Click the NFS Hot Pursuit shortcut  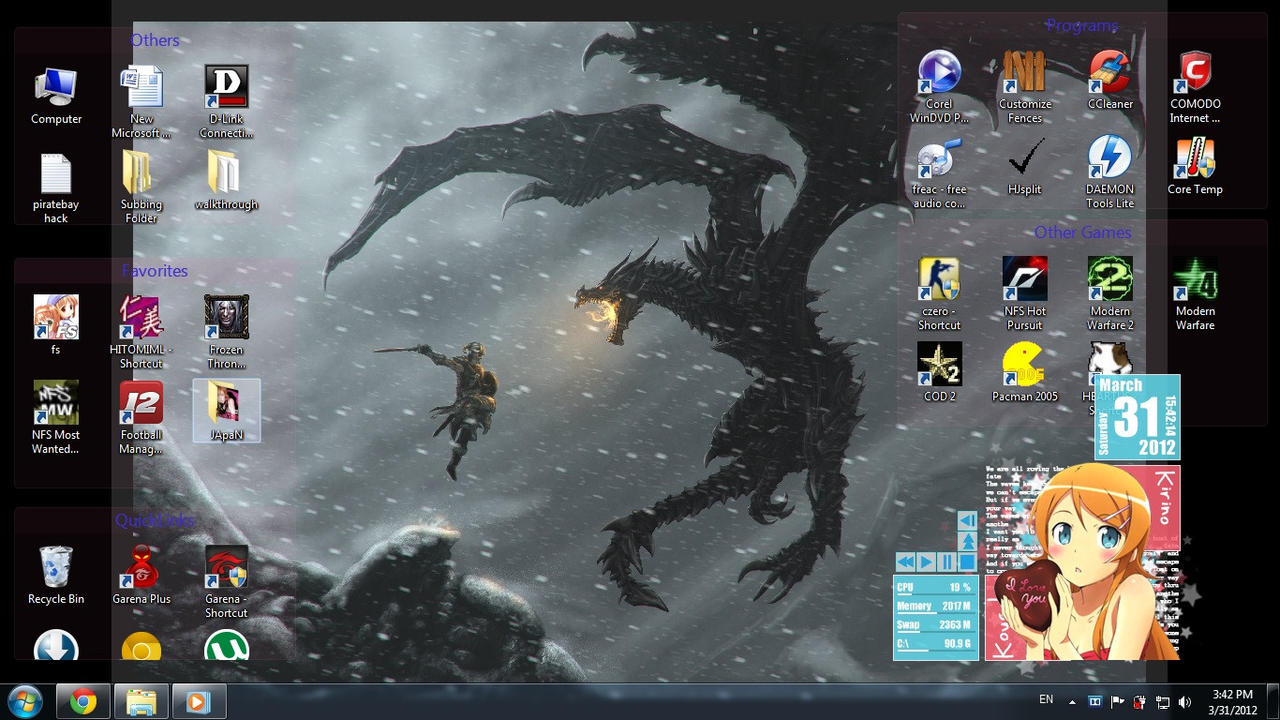[x=1024, y=281]
